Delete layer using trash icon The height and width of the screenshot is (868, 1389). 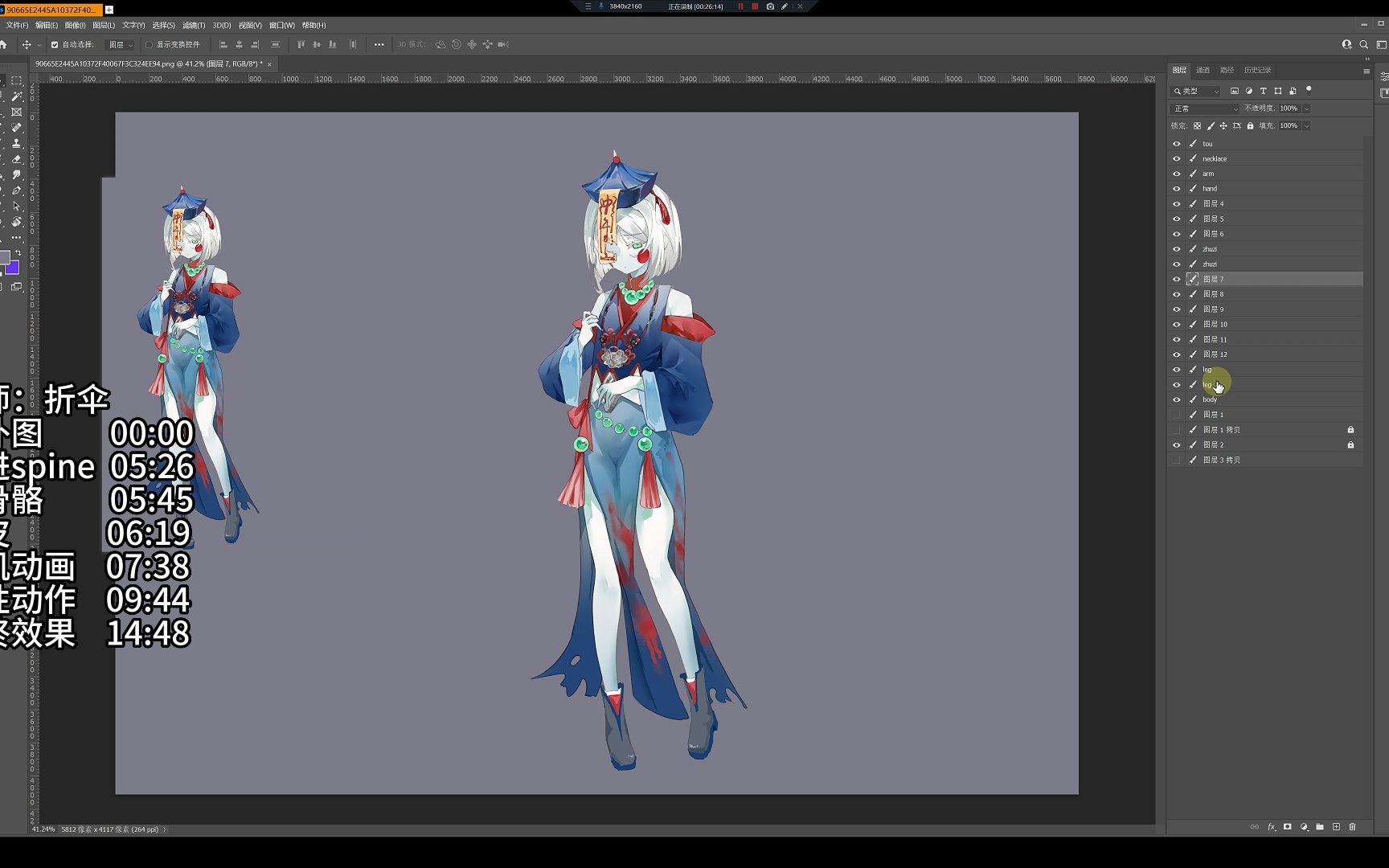click(1352, 827)
